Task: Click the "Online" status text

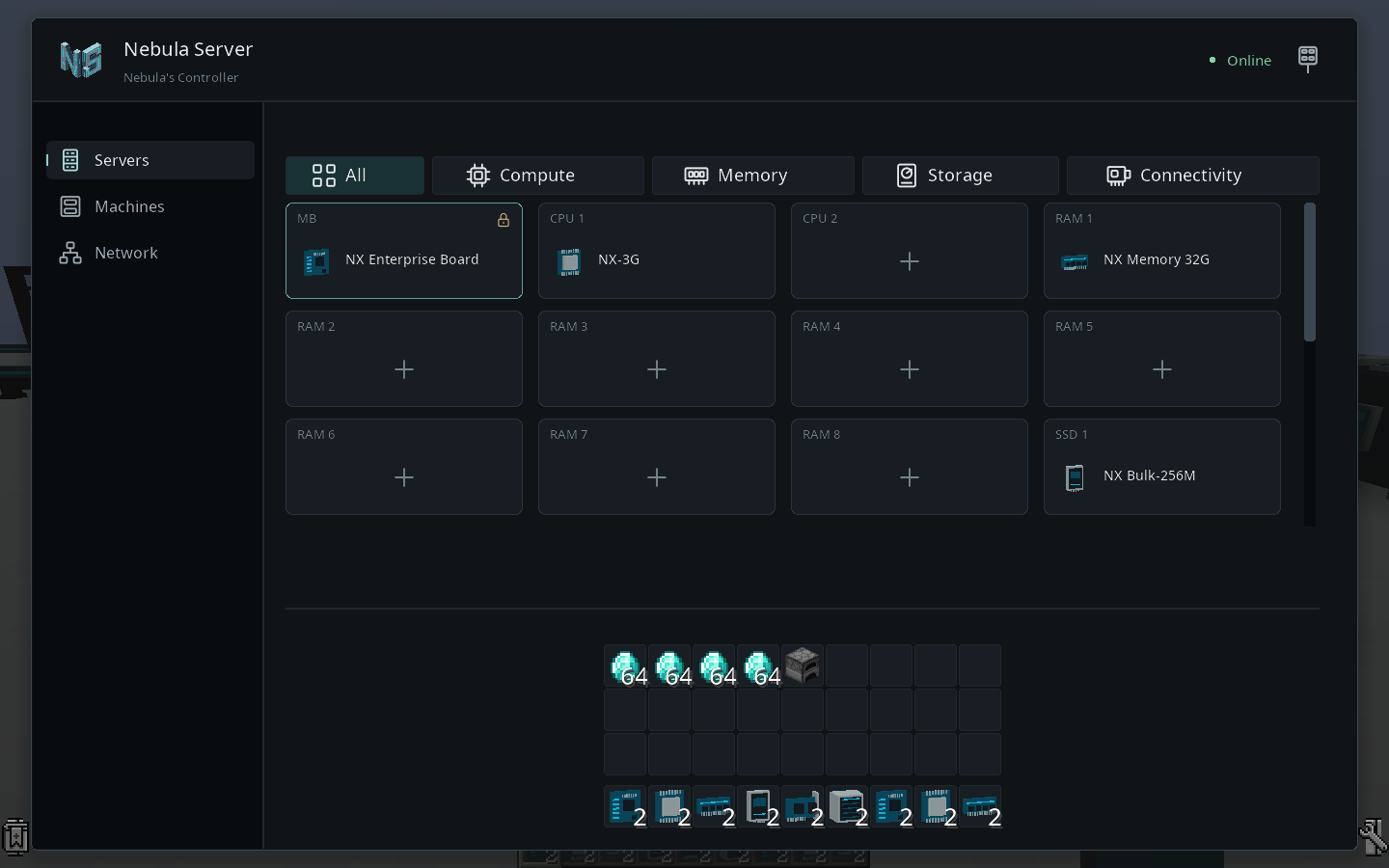Action: (1249, 61)
